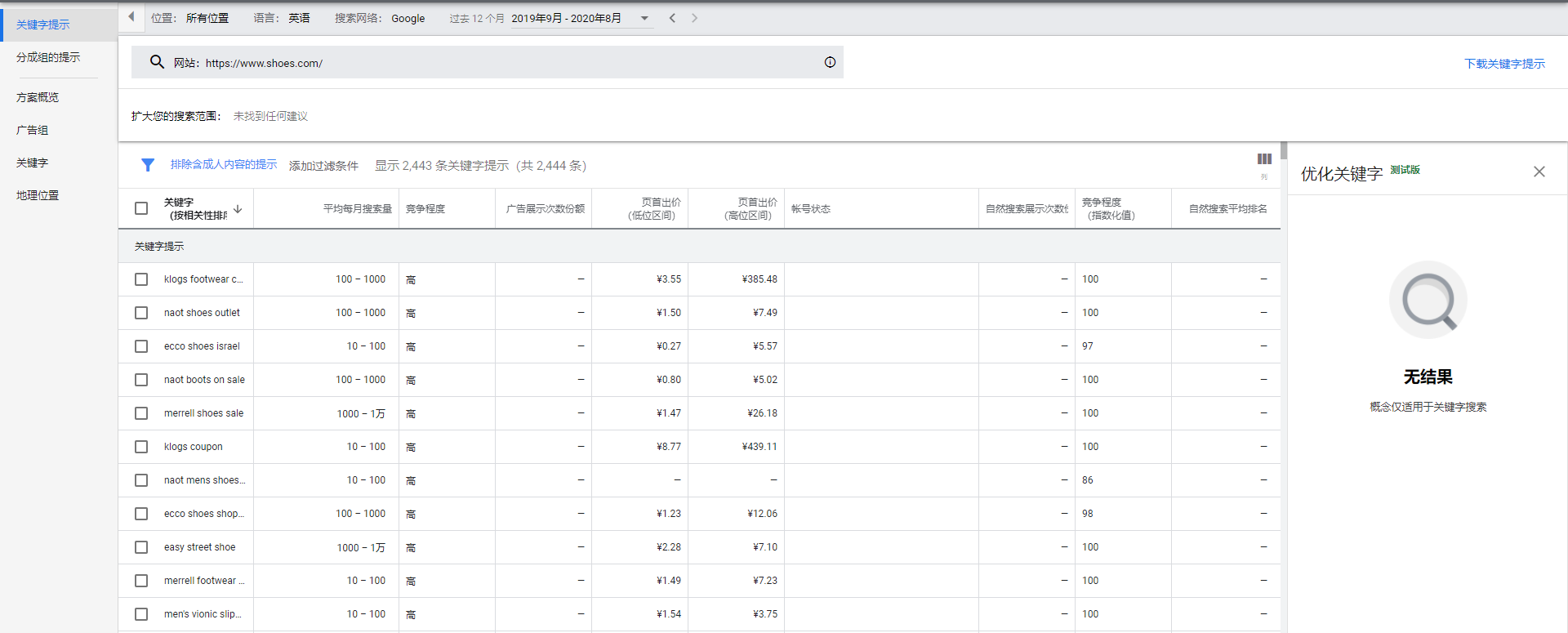Change the 位置 所有位置 setting
Screen dimensions: 1568x633
tap(189, 18)
